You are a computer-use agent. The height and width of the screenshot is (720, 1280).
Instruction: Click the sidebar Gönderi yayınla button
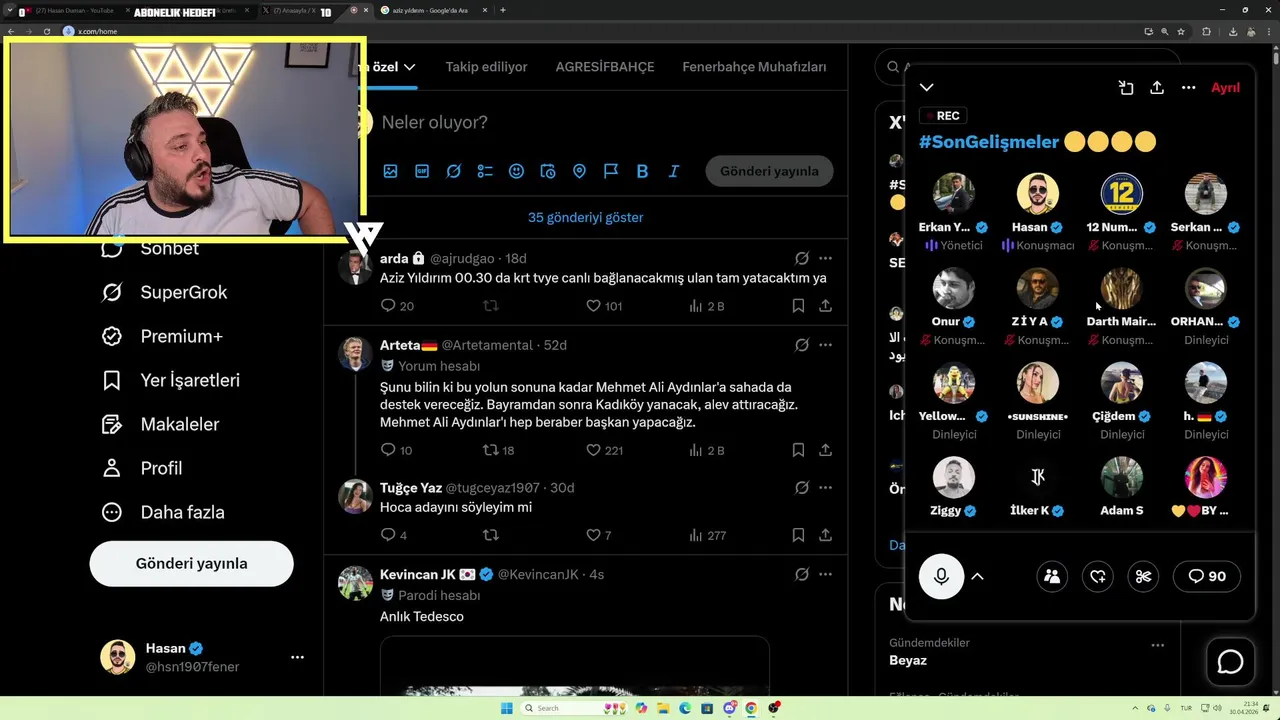191,564
